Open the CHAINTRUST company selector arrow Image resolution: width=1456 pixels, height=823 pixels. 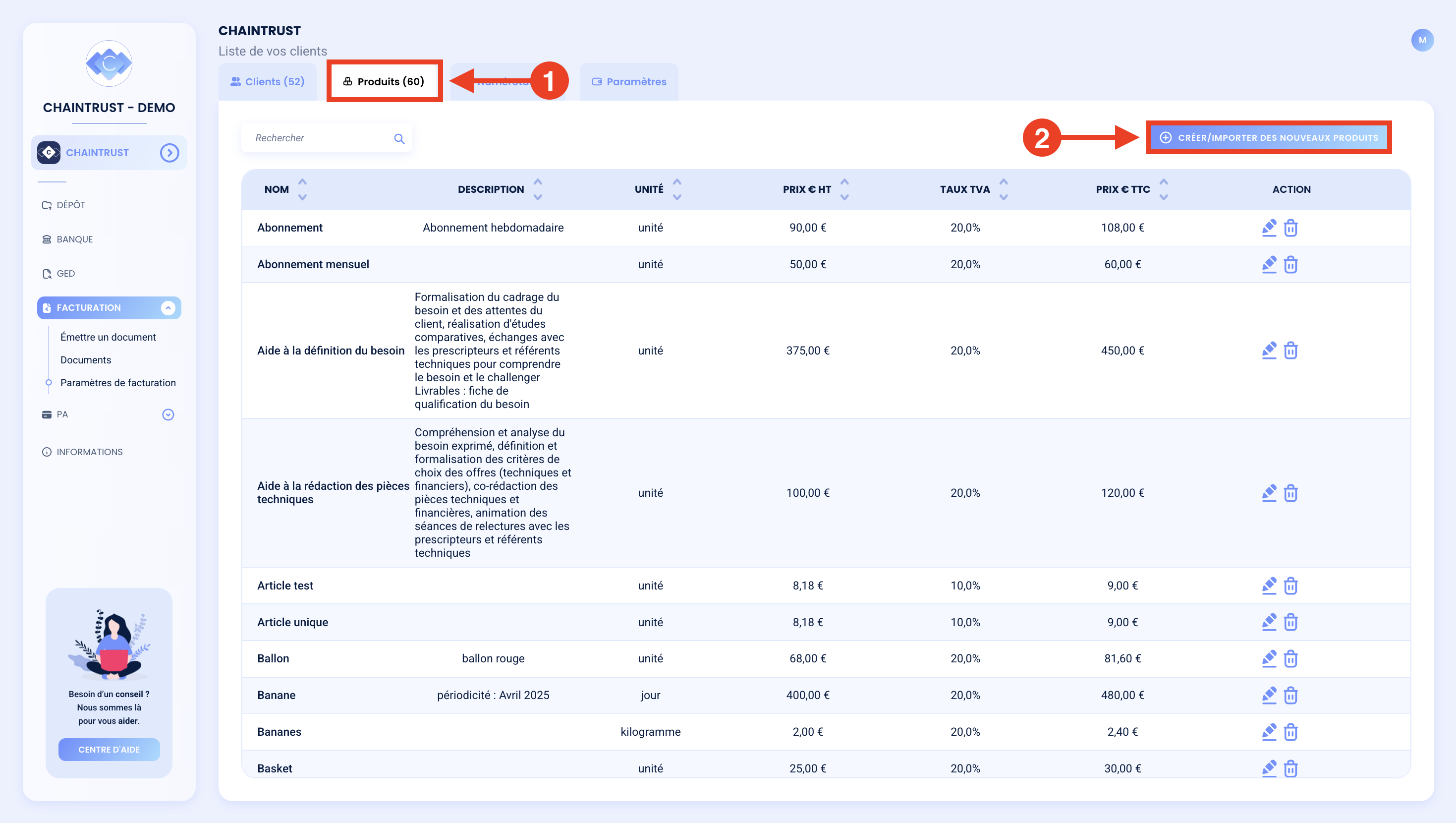click(x=169, y=153)
